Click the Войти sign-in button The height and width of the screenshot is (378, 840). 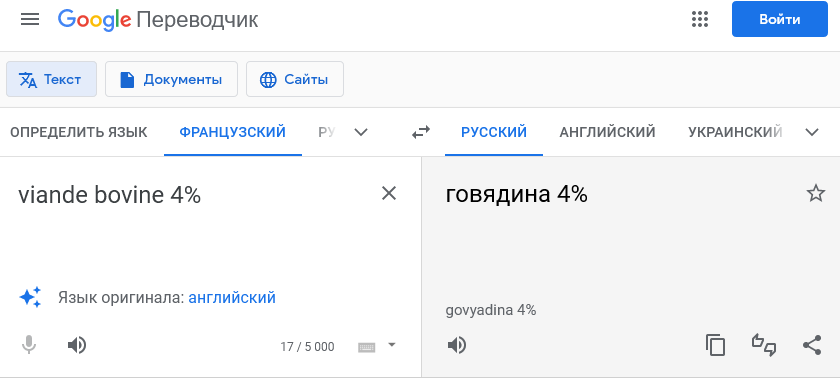779,19
